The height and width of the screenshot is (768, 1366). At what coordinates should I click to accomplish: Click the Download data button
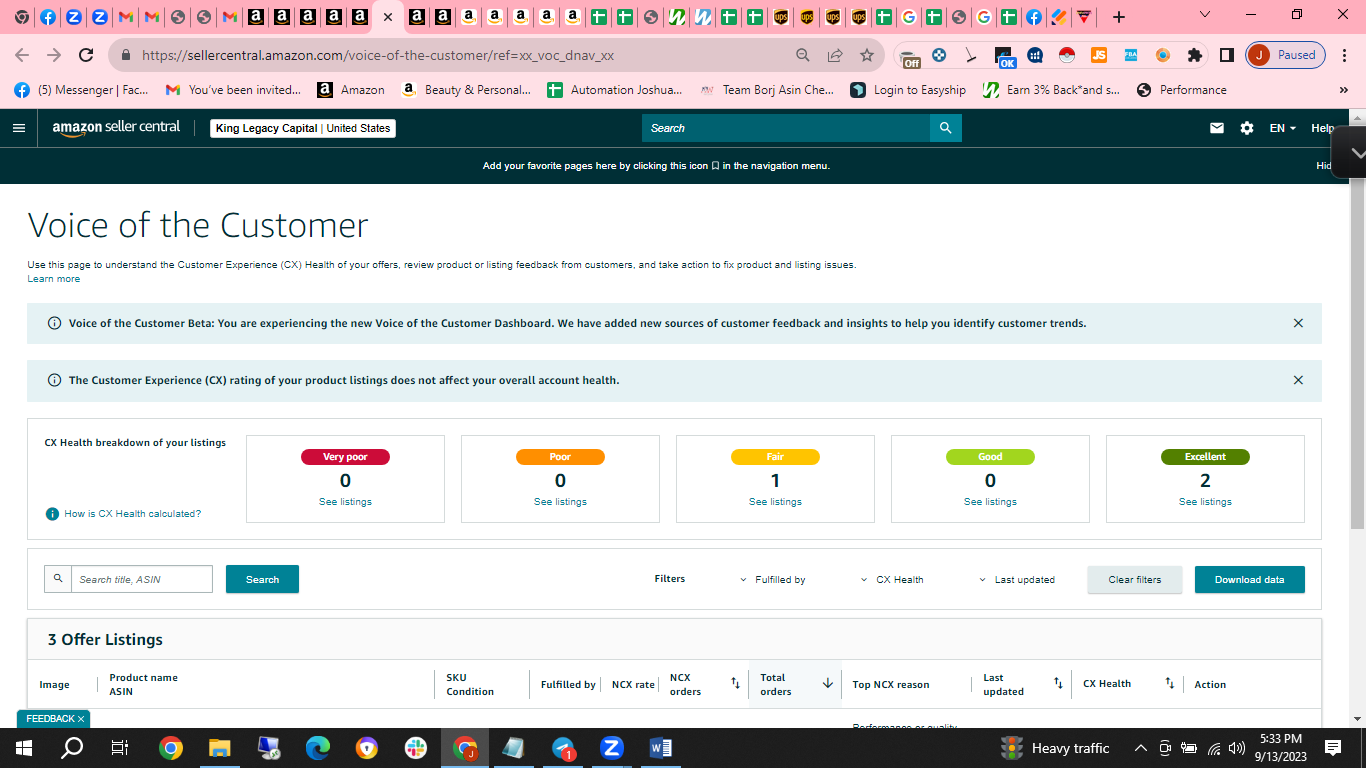pos(1250,579)
